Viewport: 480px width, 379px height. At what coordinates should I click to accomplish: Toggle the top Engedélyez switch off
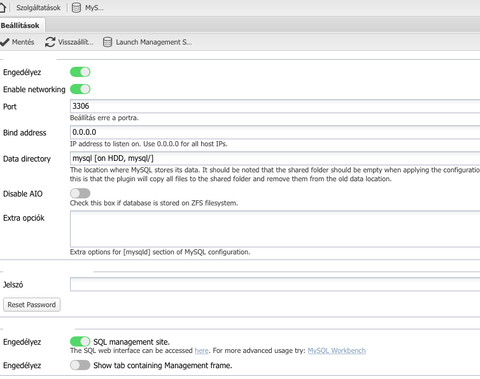click(x=80, y=72)
